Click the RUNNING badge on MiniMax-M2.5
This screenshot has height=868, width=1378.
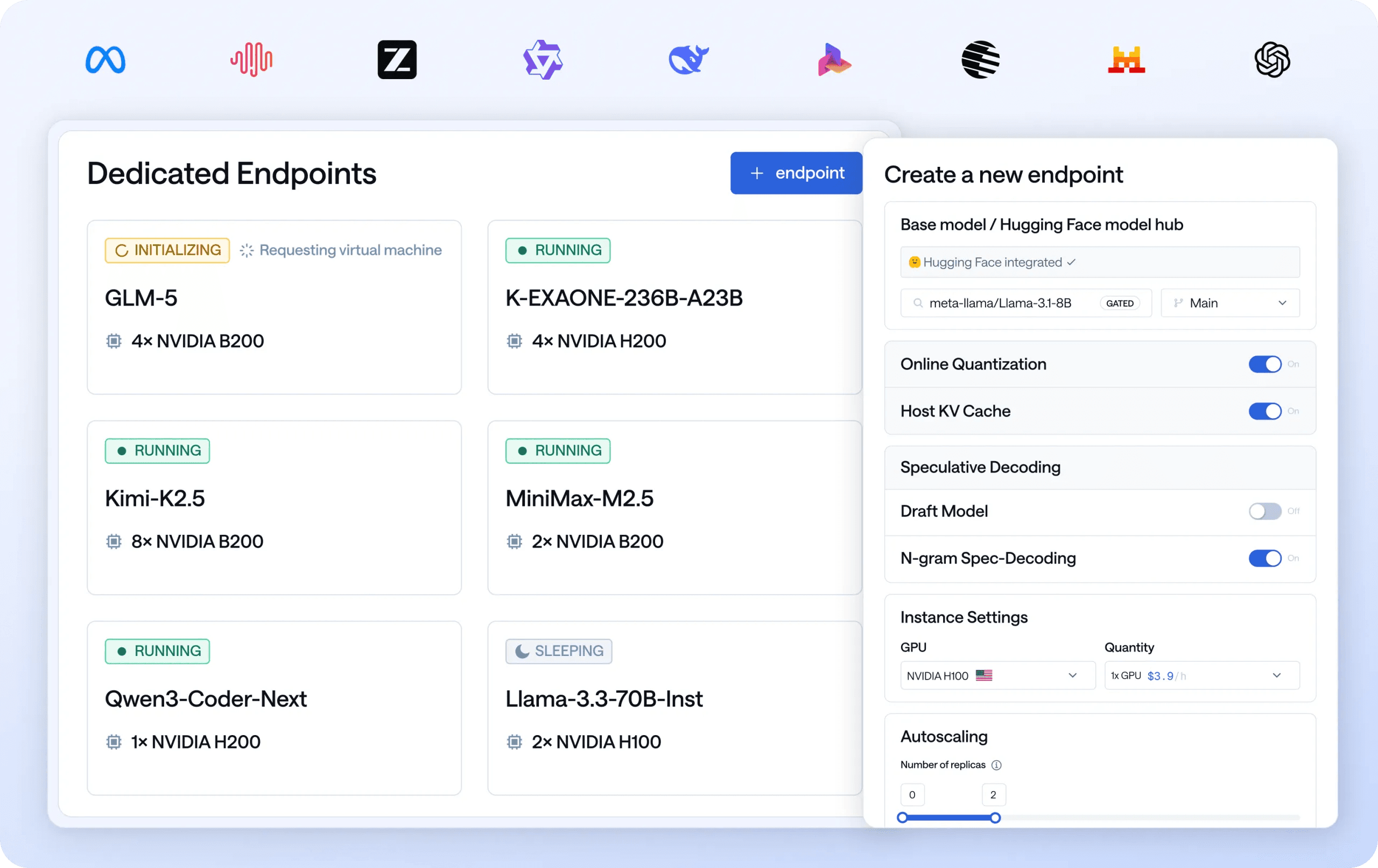558,451
